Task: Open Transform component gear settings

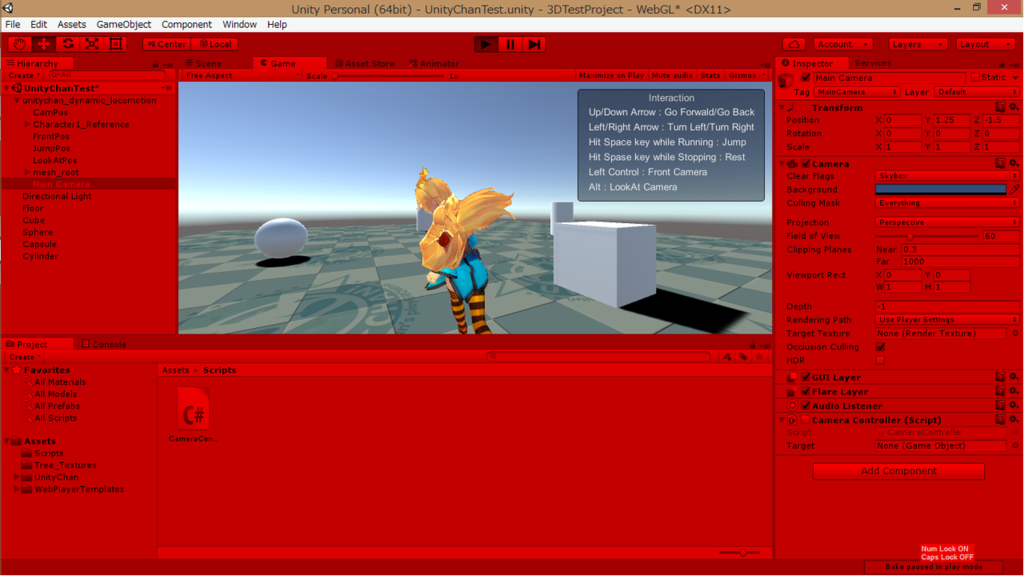Action: 1014,107
